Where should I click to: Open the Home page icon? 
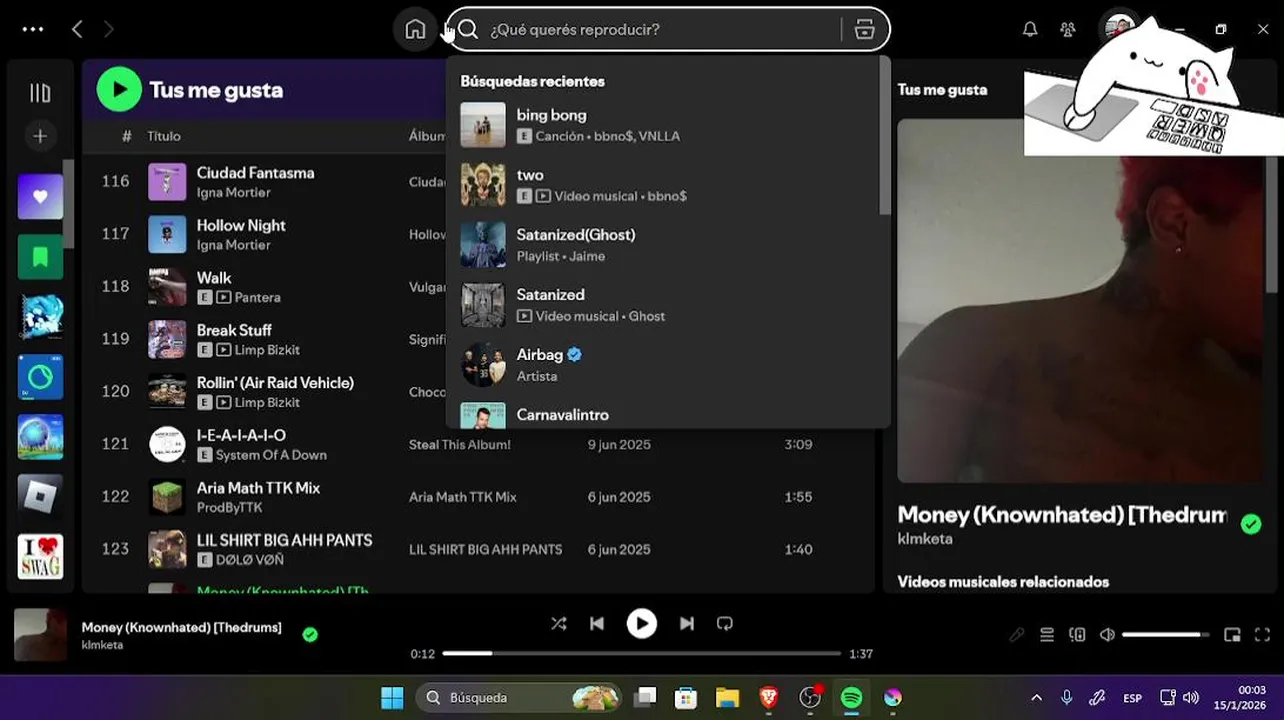(x=415, y=30)
